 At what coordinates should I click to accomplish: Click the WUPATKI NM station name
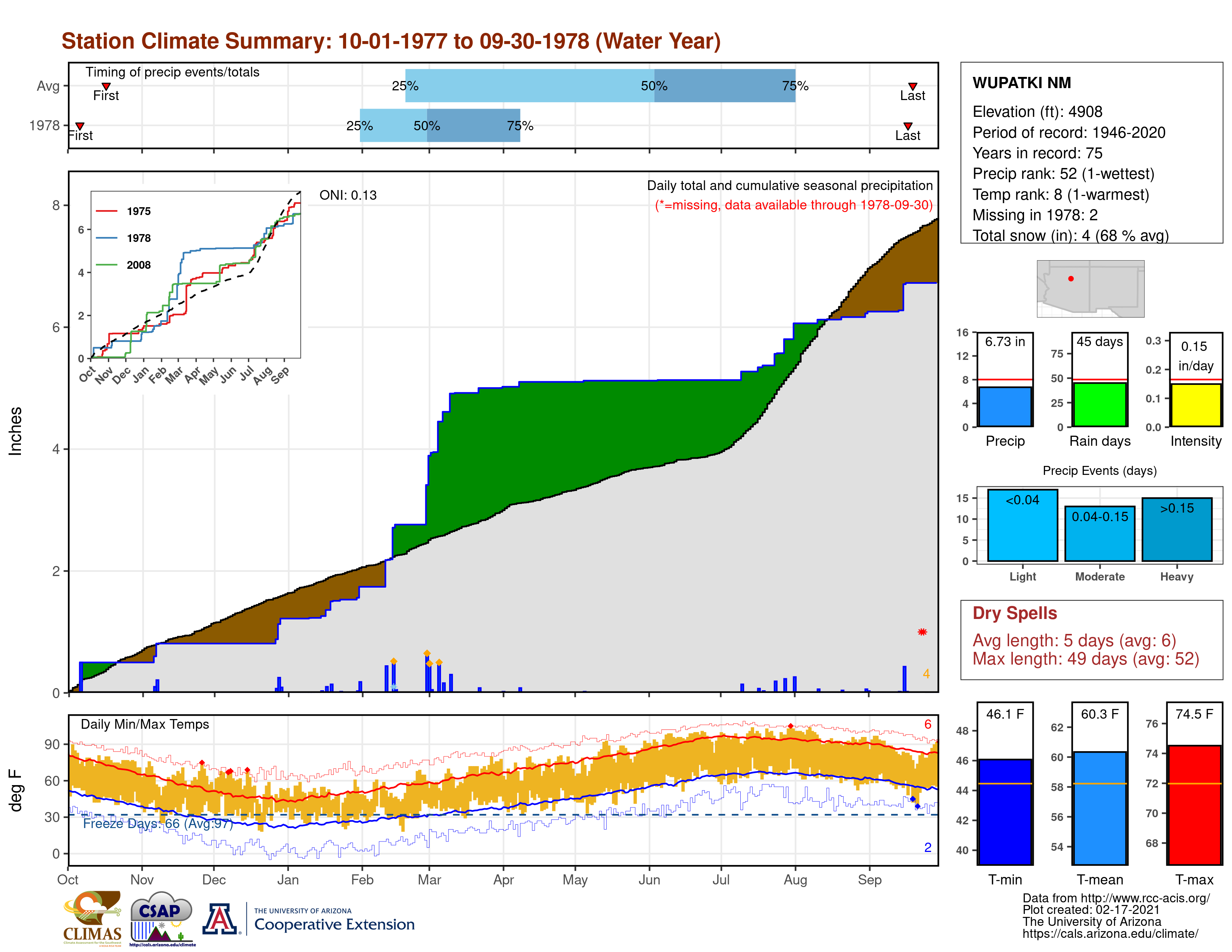[x=1021, y=83]
